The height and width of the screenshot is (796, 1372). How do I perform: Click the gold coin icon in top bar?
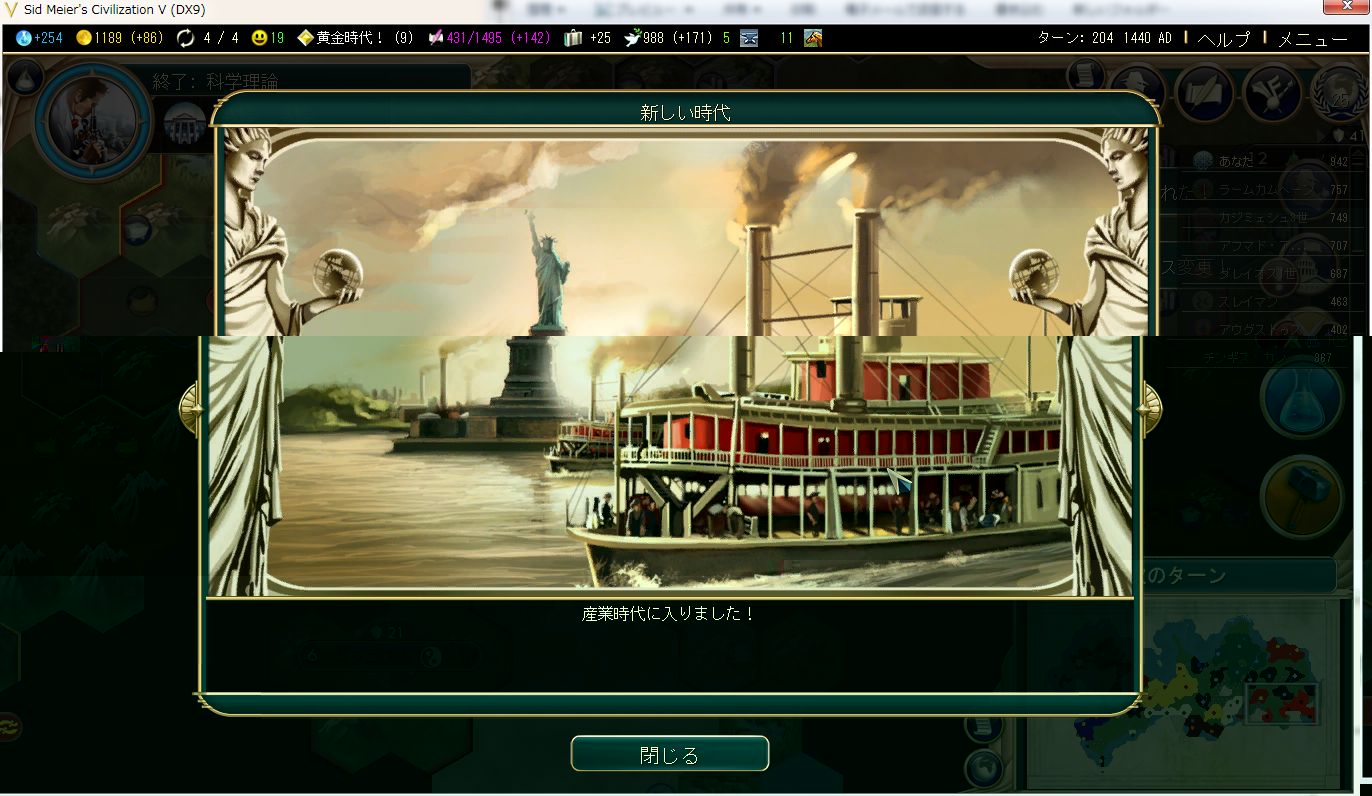click(x=84, y=38)
